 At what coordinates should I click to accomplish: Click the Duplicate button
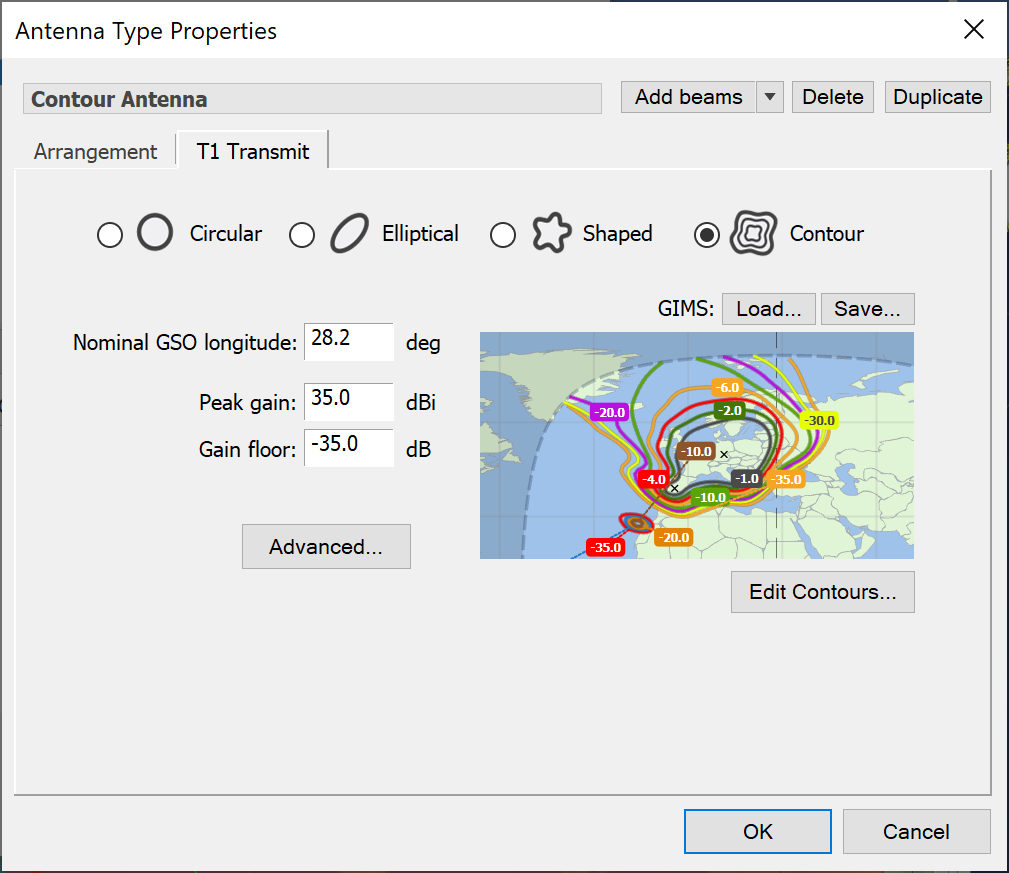pyautogui.click(x=938, y=97)
